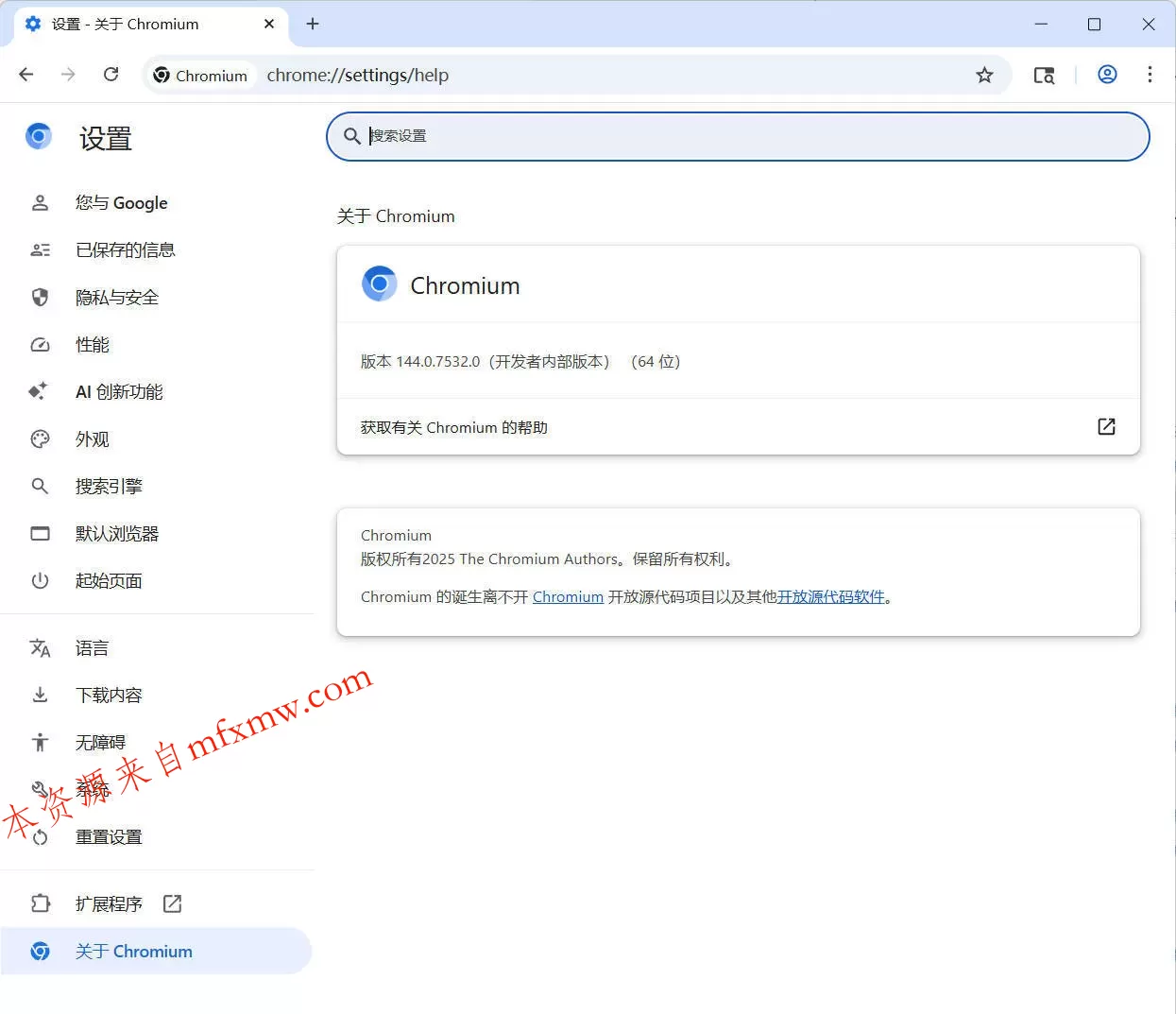
Task: Open the profile avatar menu
Action: [x=1107, y=75]
